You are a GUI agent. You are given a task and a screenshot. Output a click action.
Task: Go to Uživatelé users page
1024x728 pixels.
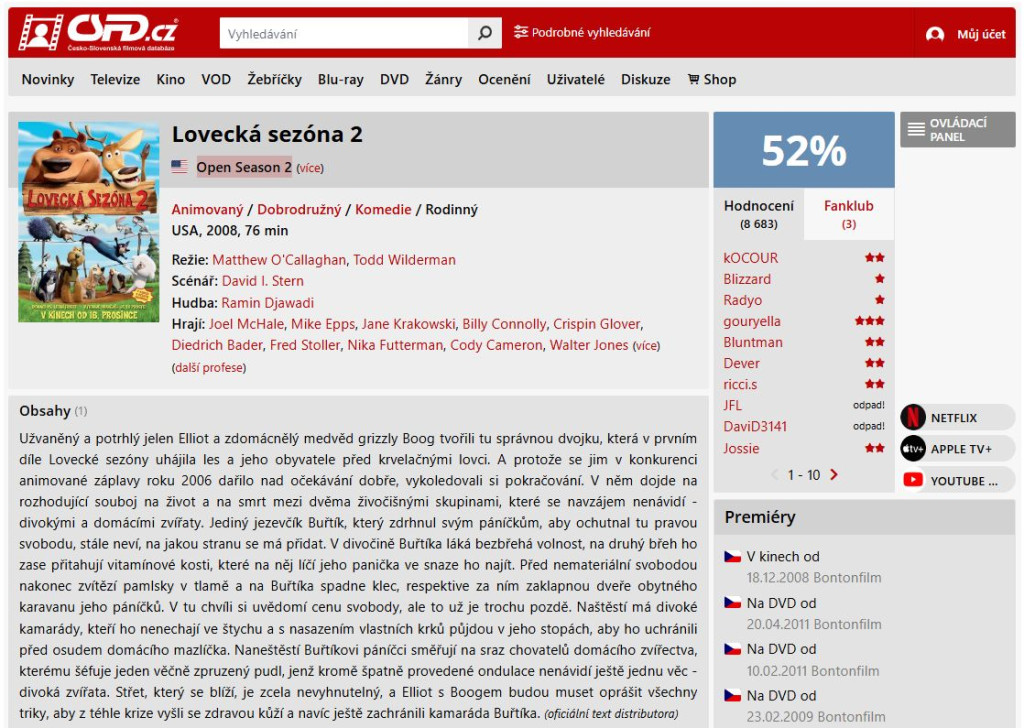575,80
